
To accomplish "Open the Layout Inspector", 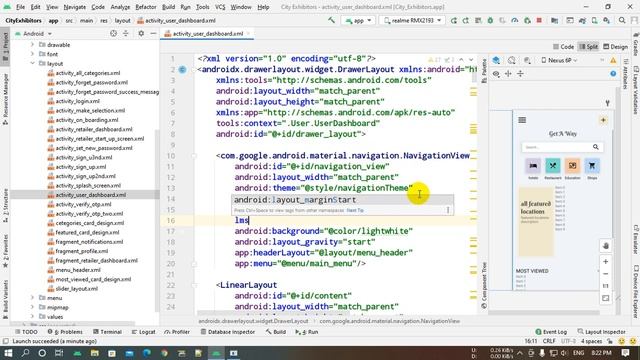I will 602,332.
